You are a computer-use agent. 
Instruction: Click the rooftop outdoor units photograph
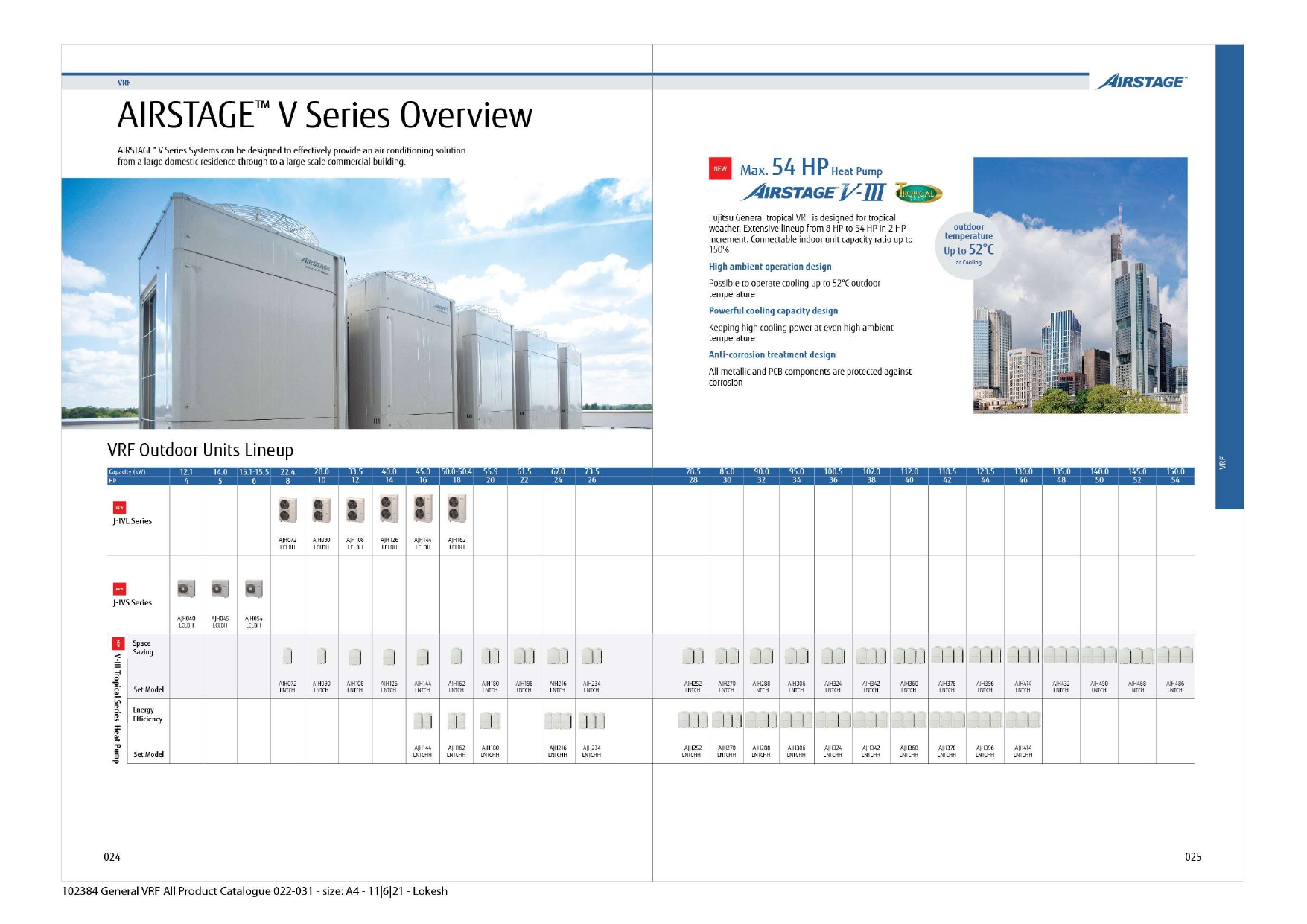point(357,303)
